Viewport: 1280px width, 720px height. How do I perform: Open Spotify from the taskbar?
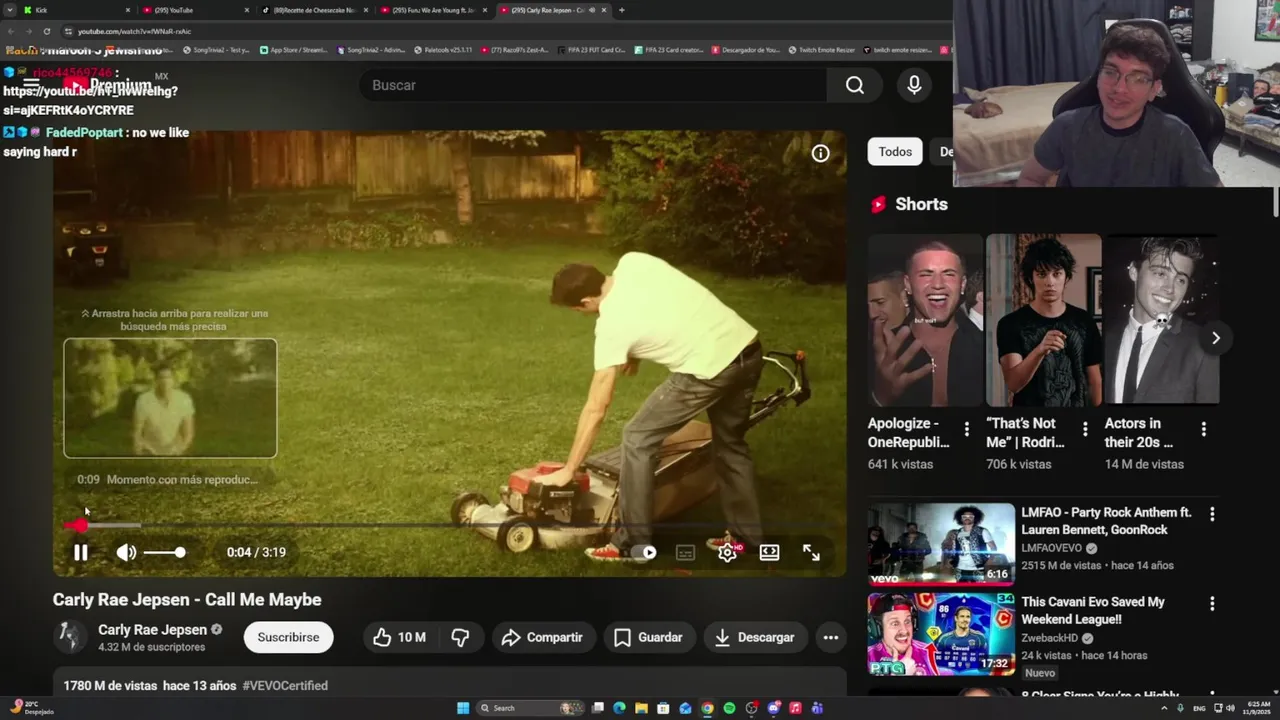coord(729,708)
